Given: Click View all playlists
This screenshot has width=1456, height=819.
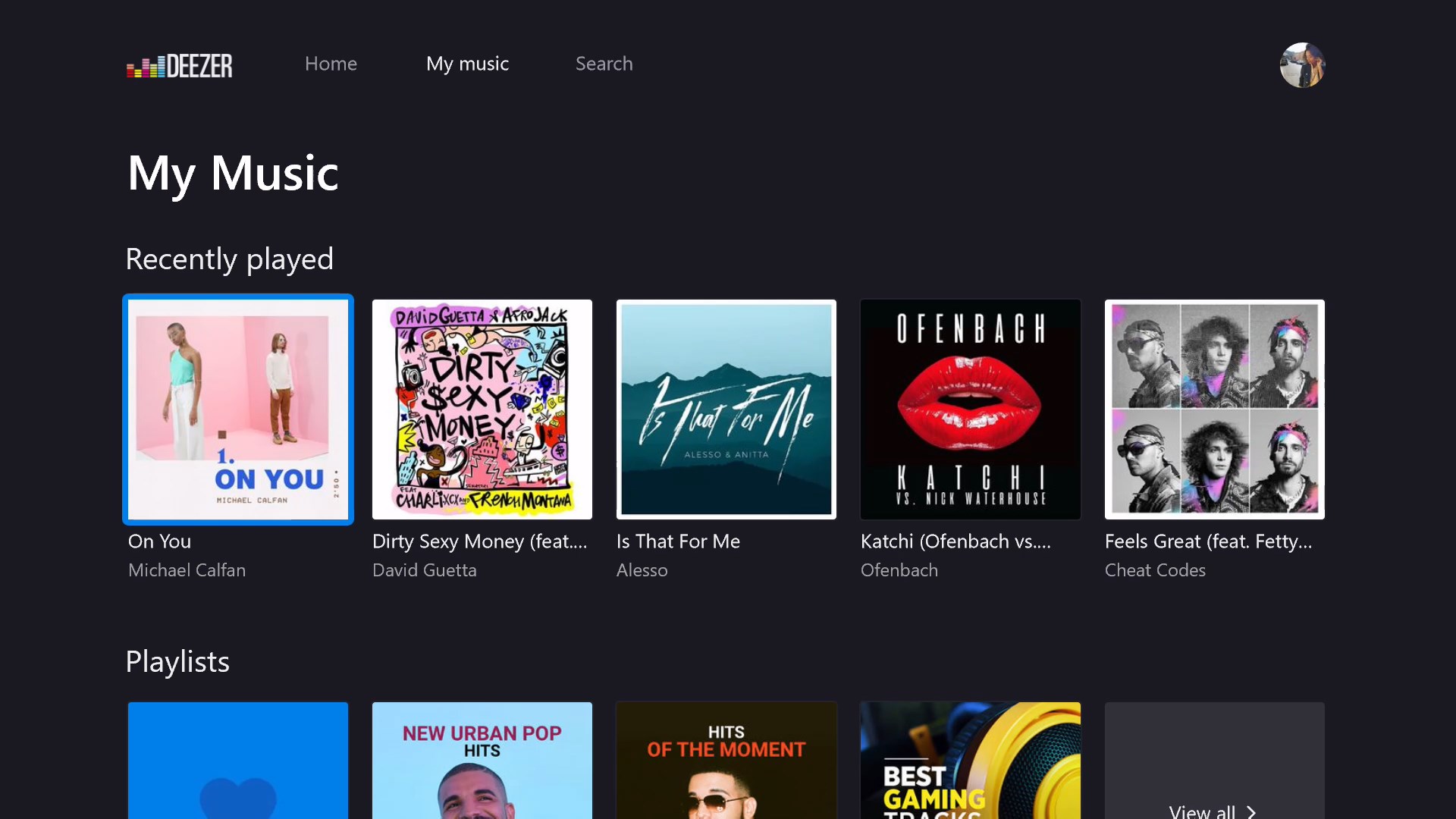Looking at the screenshot, I should tap(1202, 811).
